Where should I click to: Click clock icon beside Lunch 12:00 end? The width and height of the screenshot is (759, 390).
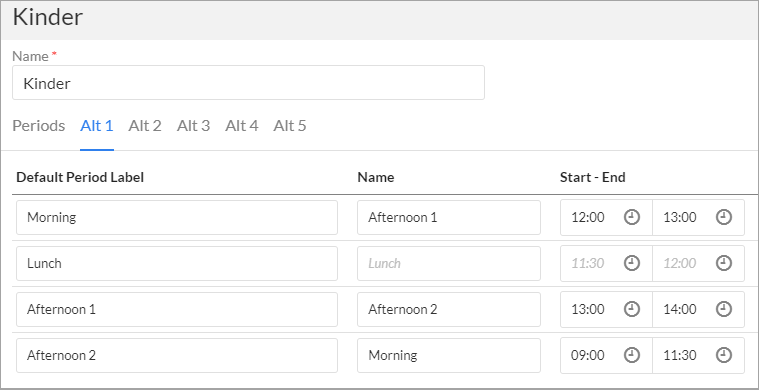724,263
